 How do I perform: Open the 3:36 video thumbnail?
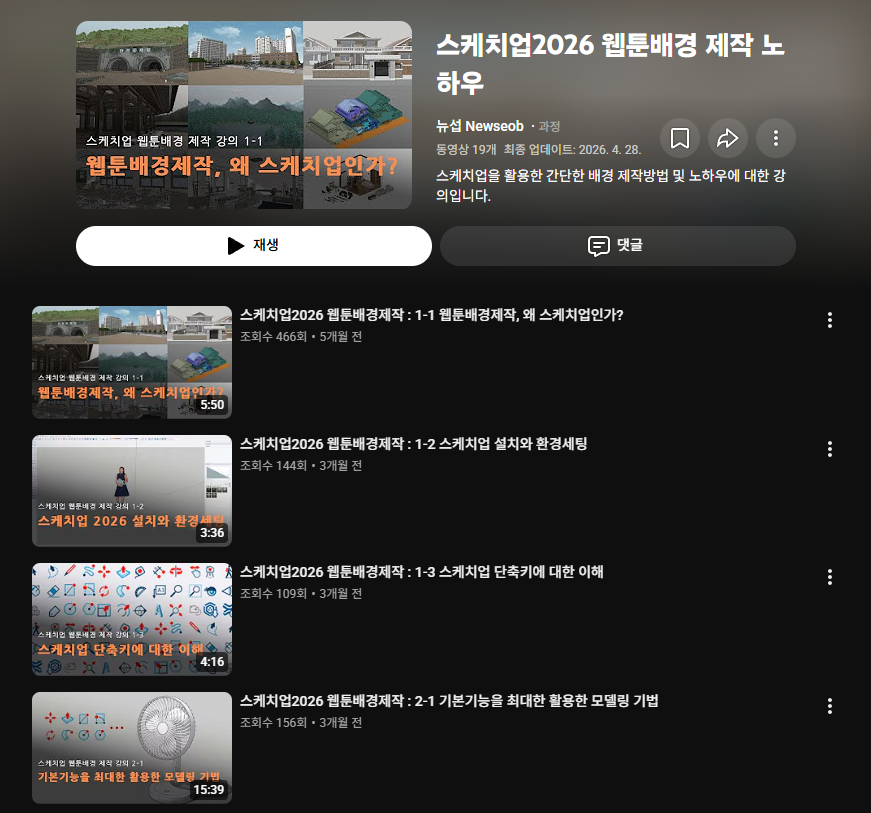click(x=132, y=491)
